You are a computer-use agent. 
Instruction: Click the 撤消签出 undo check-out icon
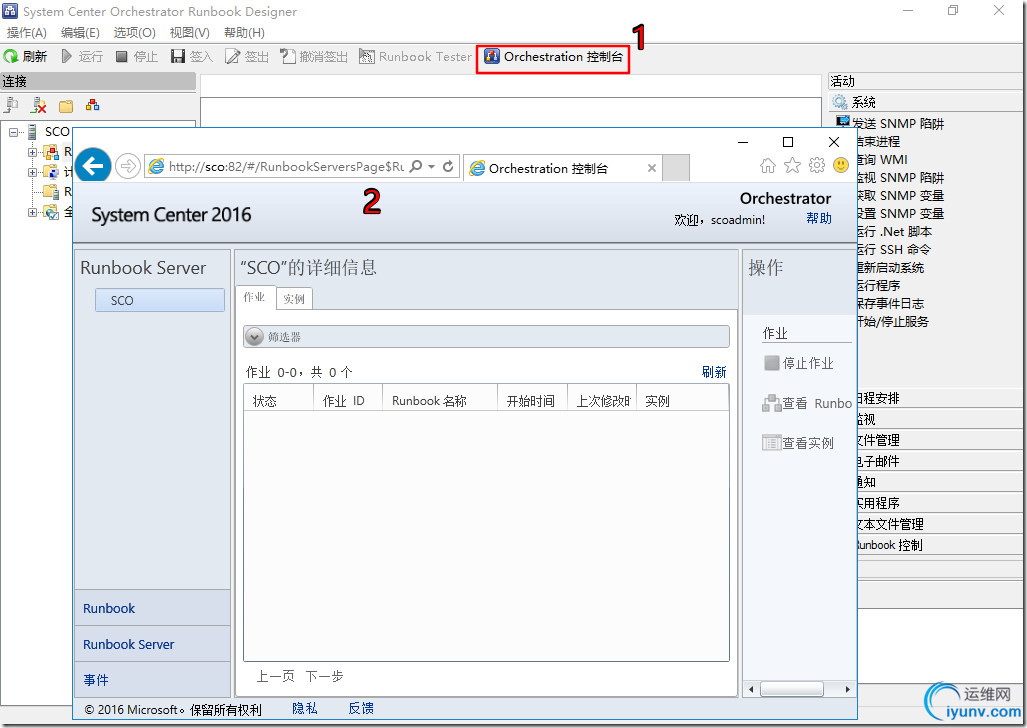[288, 57]
